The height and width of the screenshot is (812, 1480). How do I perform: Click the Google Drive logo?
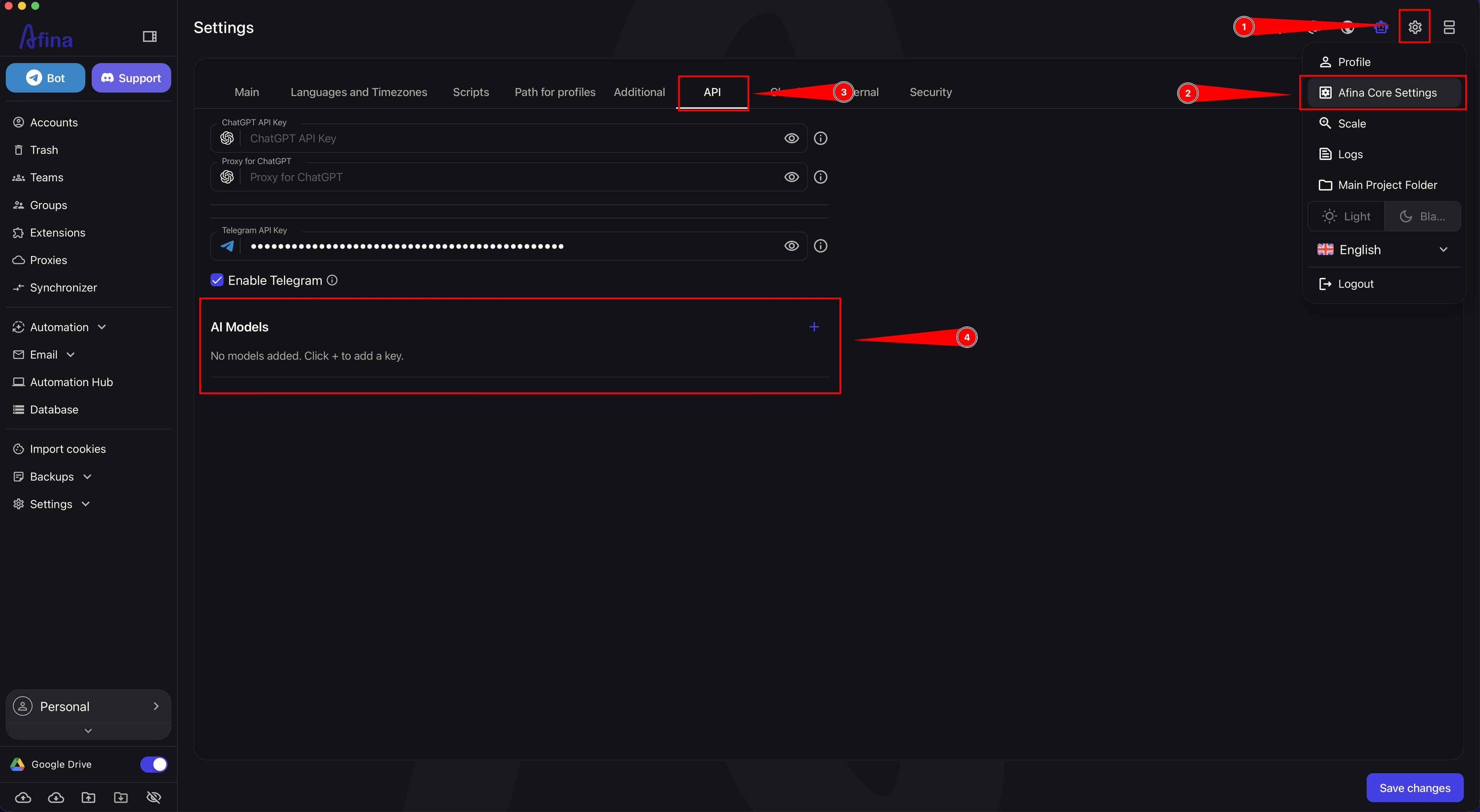(17, 764)
